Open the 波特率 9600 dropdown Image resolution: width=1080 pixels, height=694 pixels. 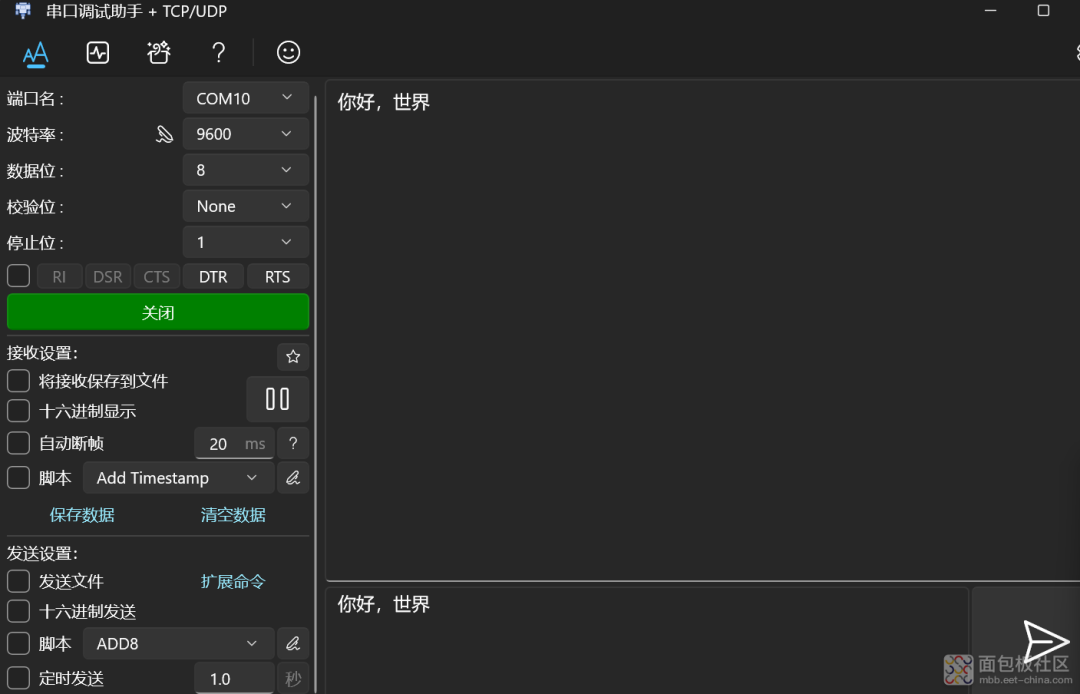246,134
